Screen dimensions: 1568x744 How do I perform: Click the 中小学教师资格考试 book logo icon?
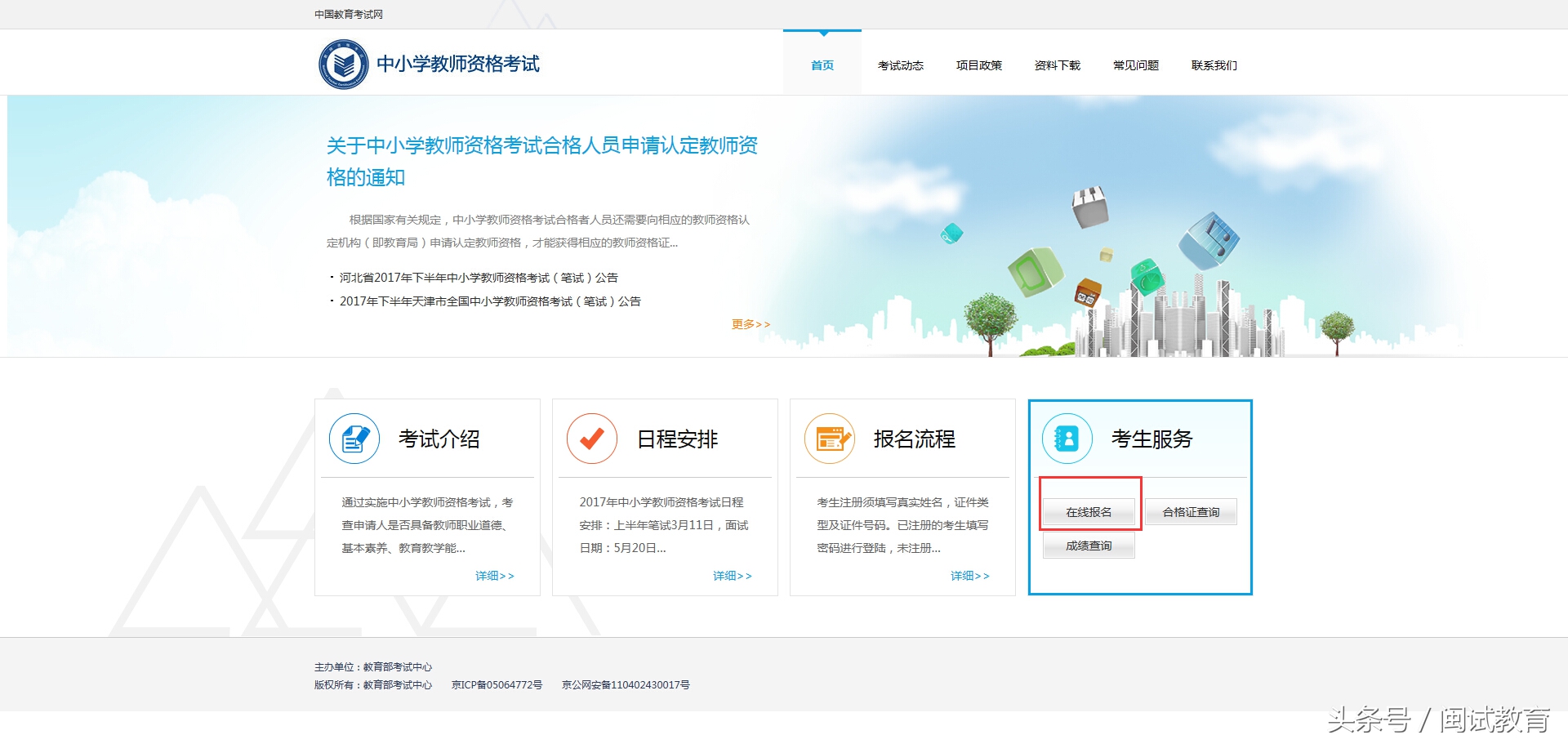[x=344, y=64]
